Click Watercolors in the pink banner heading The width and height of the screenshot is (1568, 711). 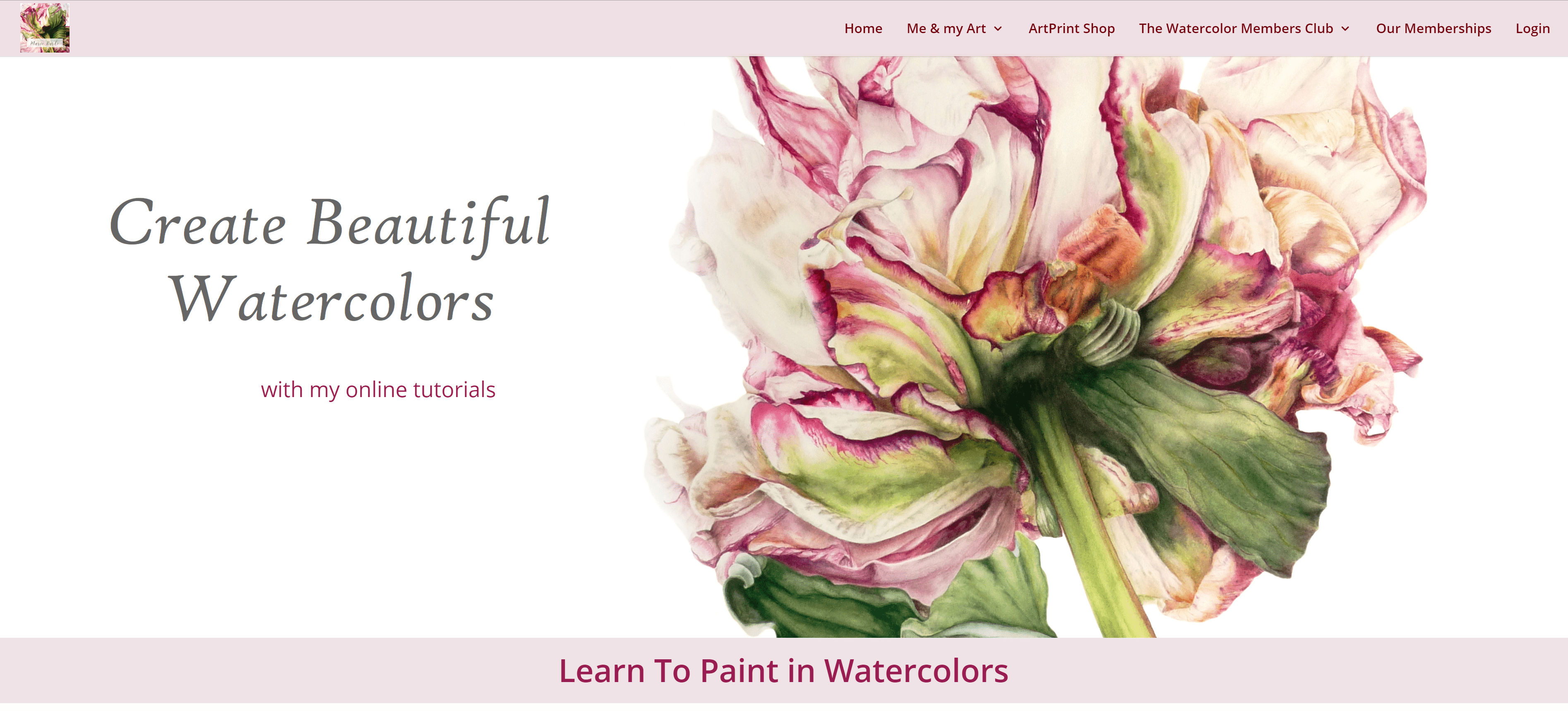point(916,671)
